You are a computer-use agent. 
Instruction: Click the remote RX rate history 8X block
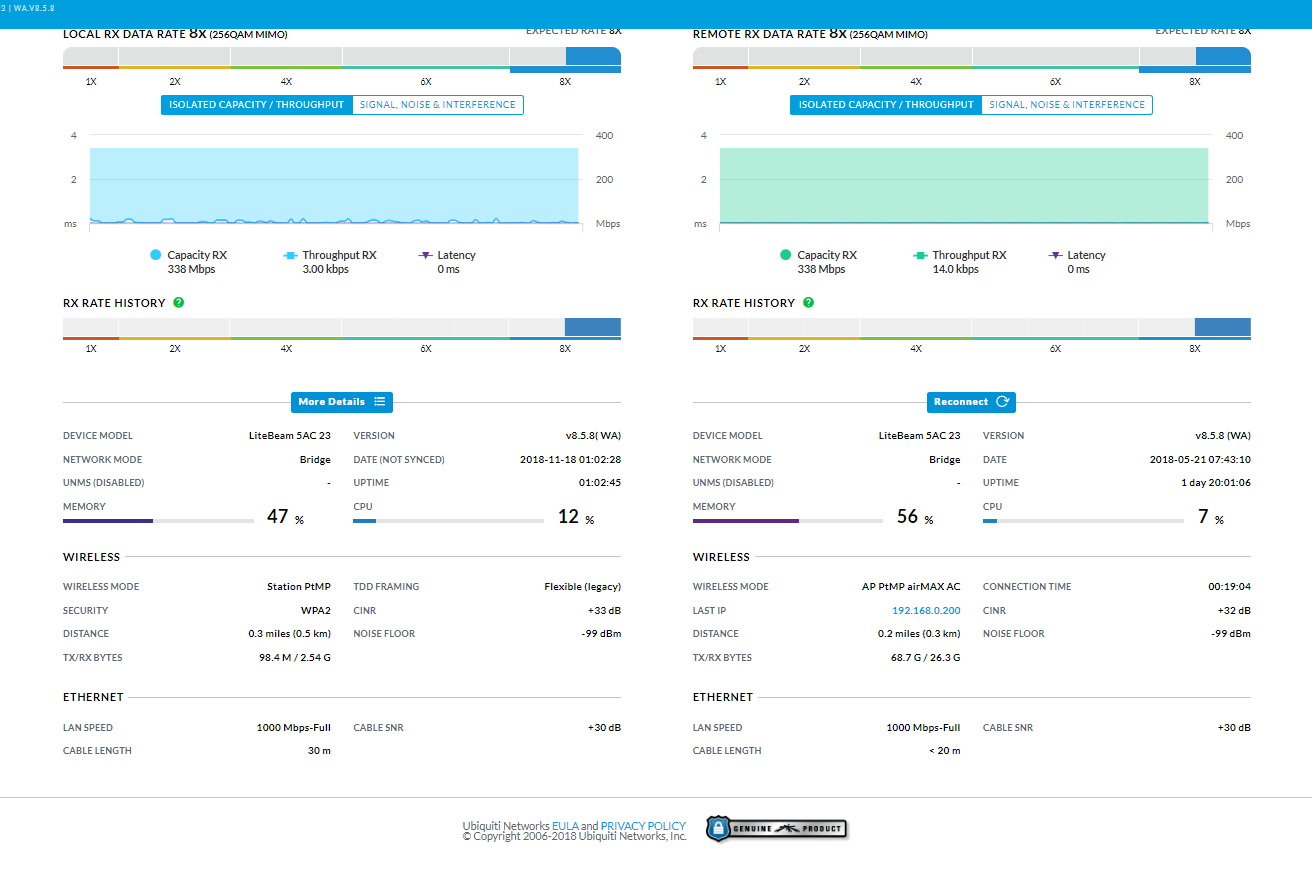coord(1223,327)
